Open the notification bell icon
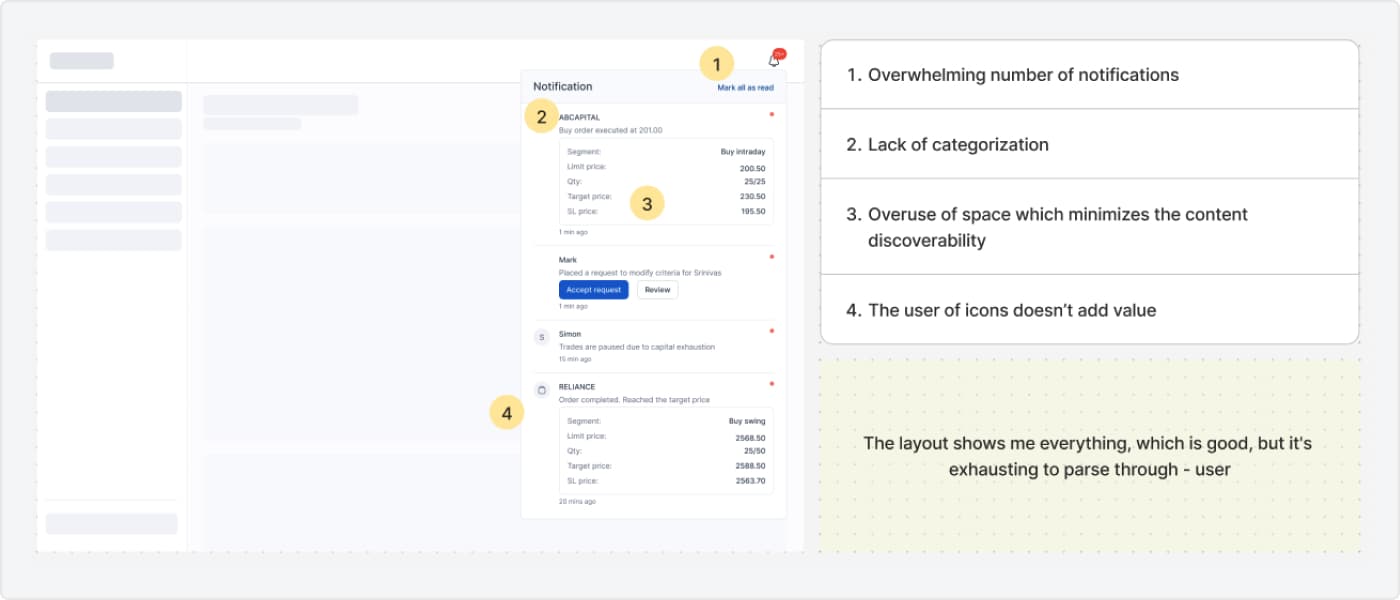 pyautogui.click(x=774, y=60)
